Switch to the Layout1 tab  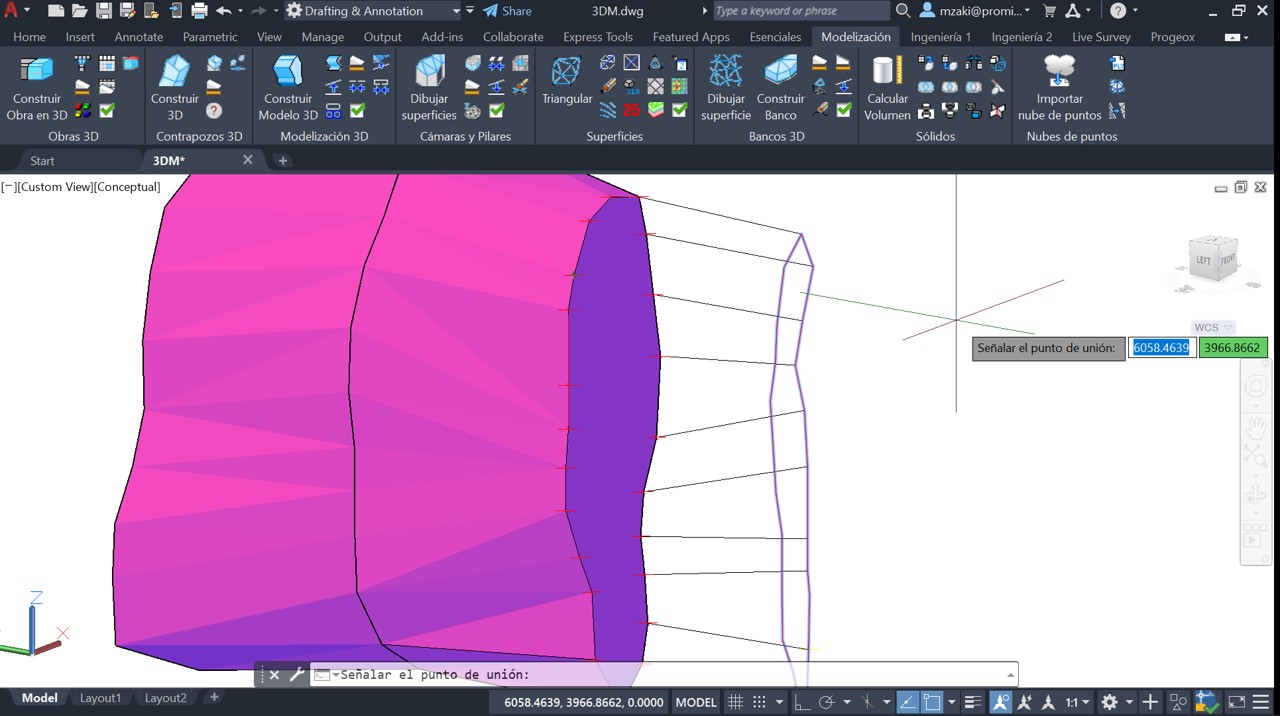point(100,697)
